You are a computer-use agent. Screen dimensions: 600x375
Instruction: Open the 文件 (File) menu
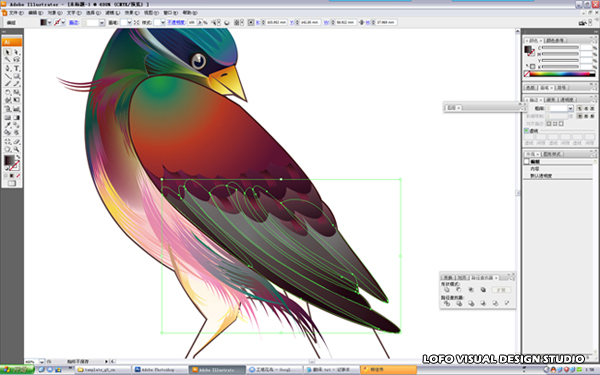click(x=16, y=13)
